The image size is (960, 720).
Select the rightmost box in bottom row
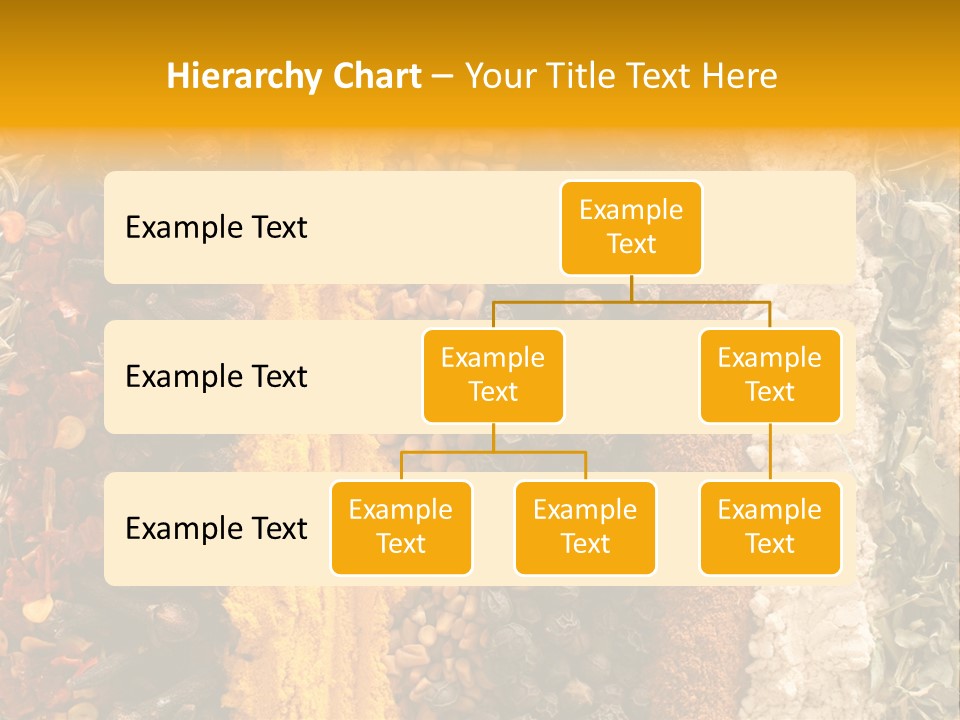770,527
